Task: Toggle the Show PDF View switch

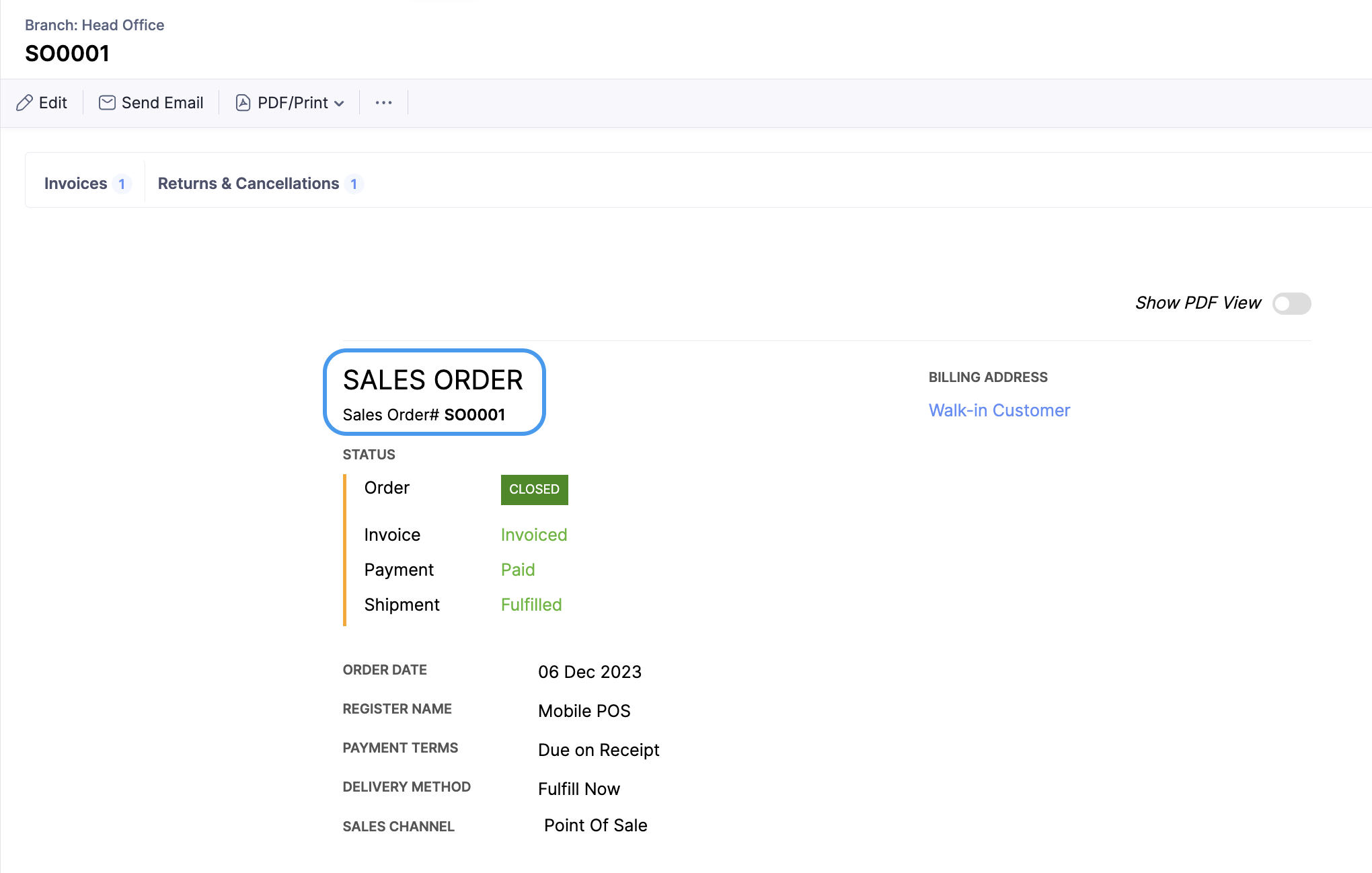Action: click(x=1291, y=303)
